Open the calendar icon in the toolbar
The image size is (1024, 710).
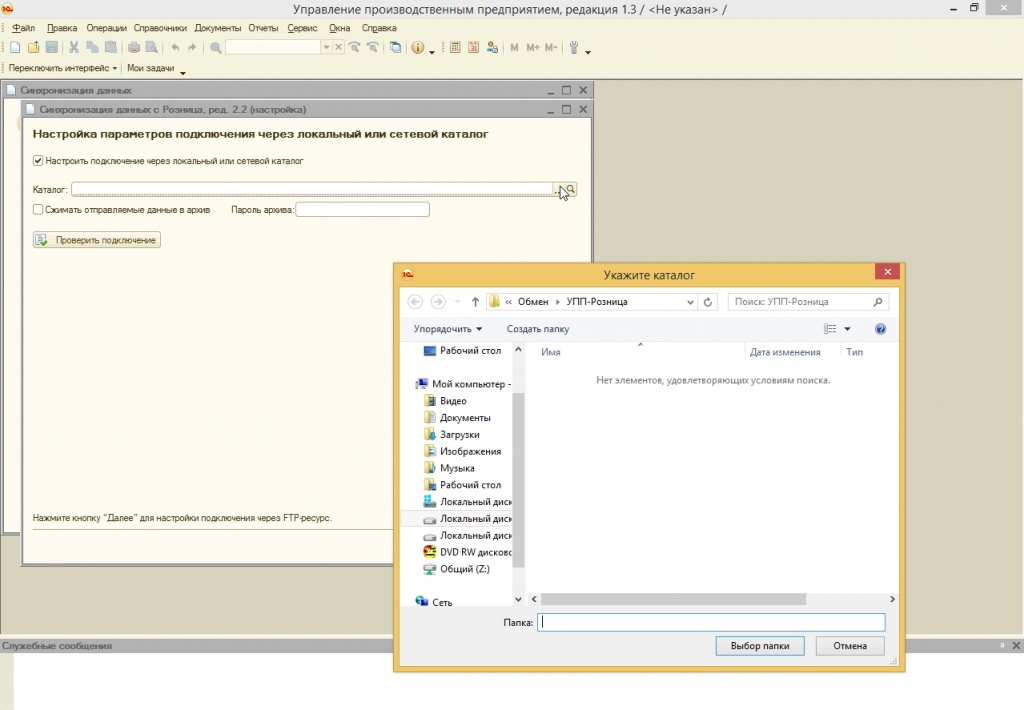(x=473, y=47)
